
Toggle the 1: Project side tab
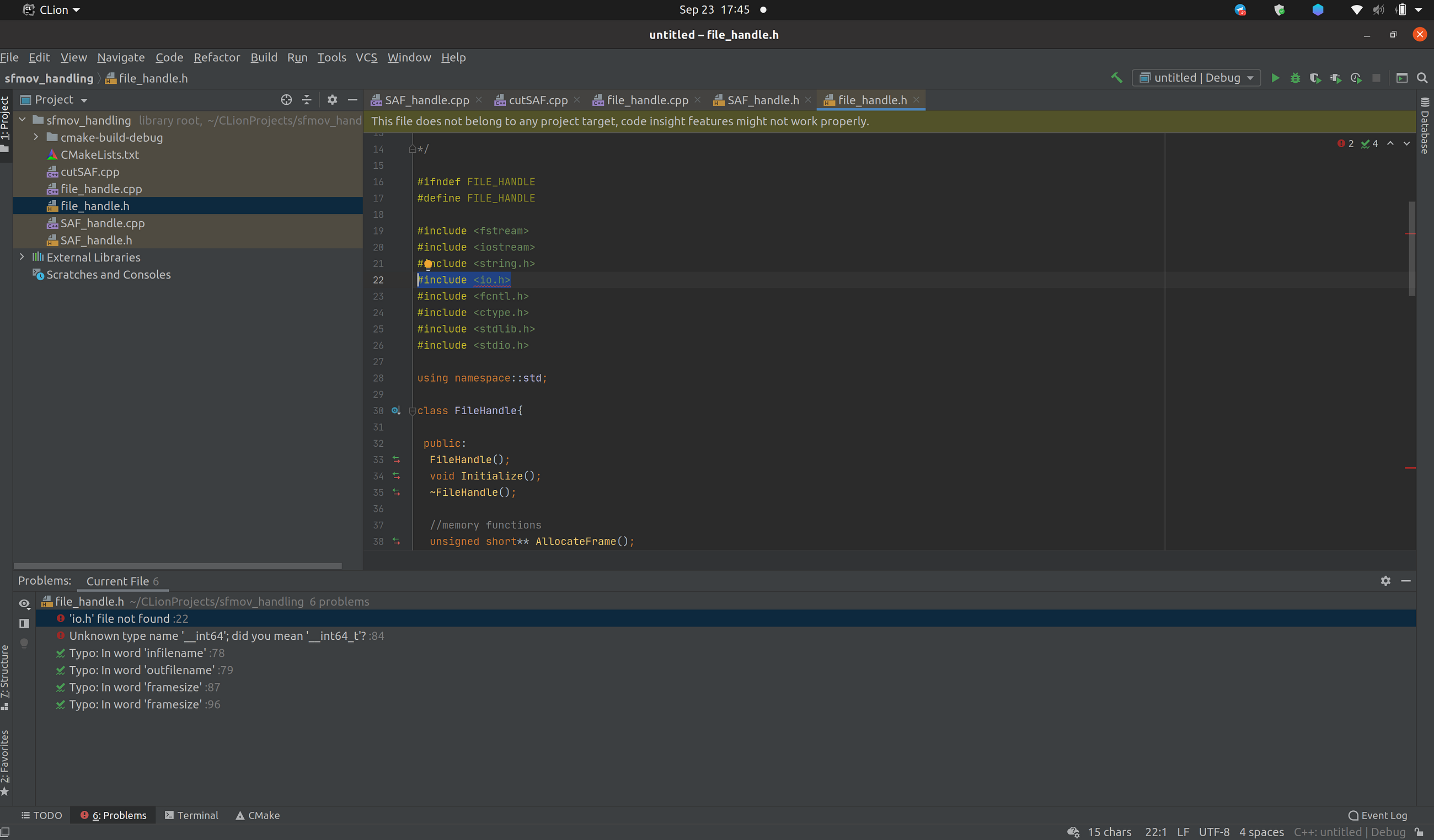tap(5, 124)
